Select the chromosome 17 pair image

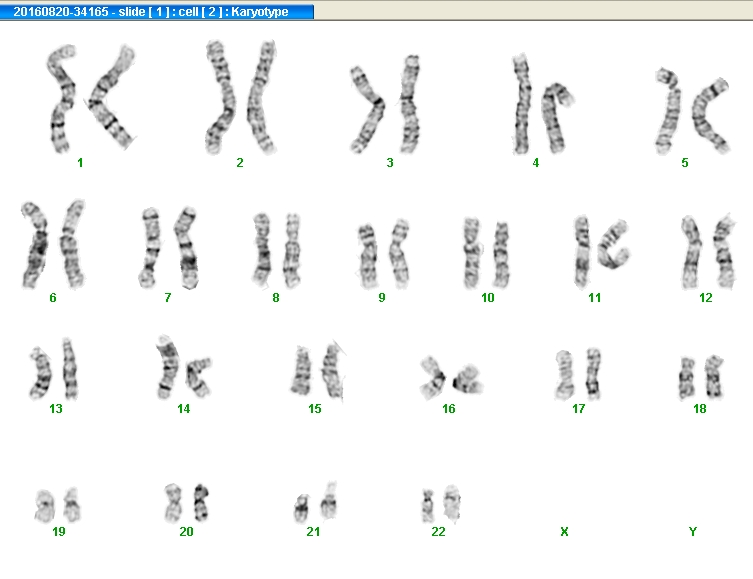point(578,374)
